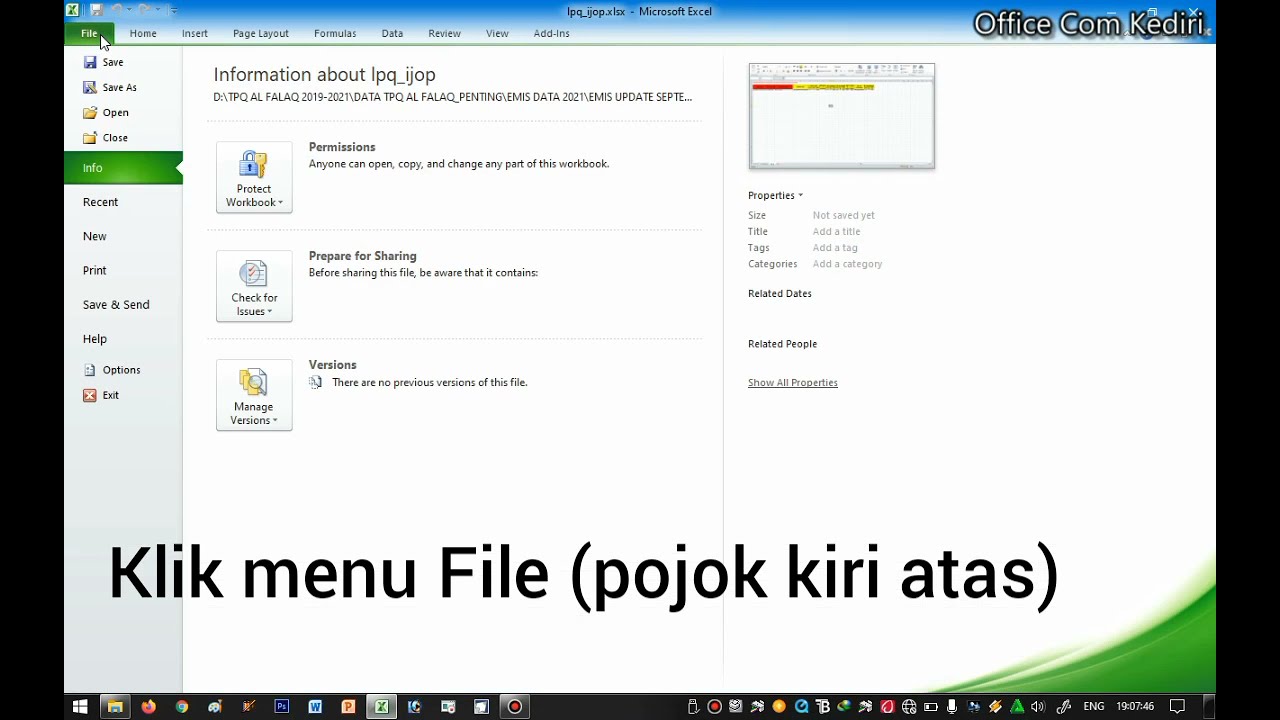Click the File tab
This screenshot has width=1280, height=720.
[x=89, y=33]
